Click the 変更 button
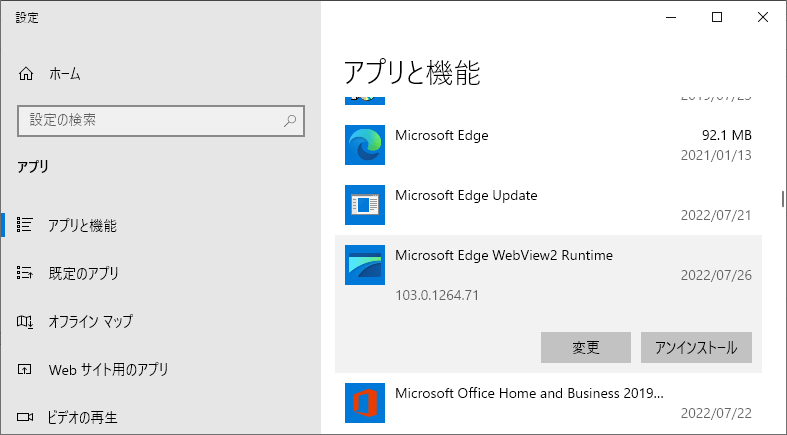The width and height of the screenshot is (787, 435). tap(586, 347)
